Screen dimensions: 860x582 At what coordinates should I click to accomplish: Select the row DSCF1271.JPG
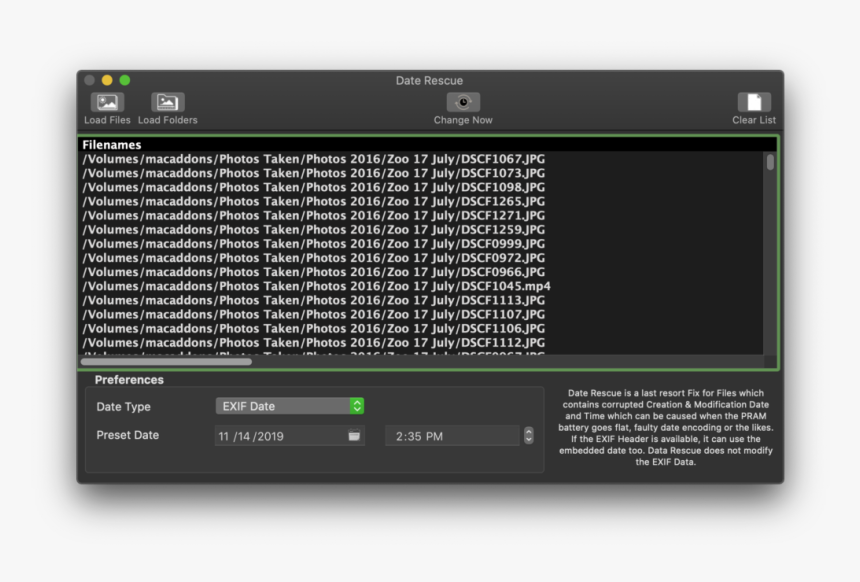tap(421, 216)
